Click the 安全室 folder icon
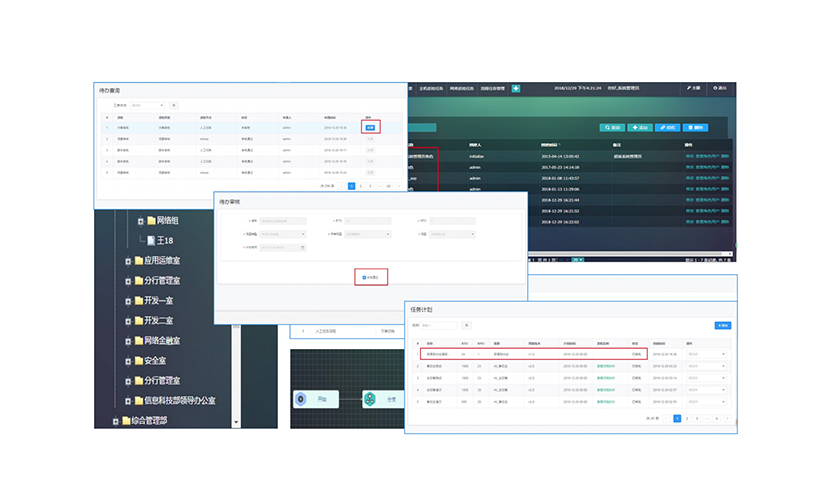Image resolution: width=840 pixels, height=500 pixels. click(x=139, y=360)
